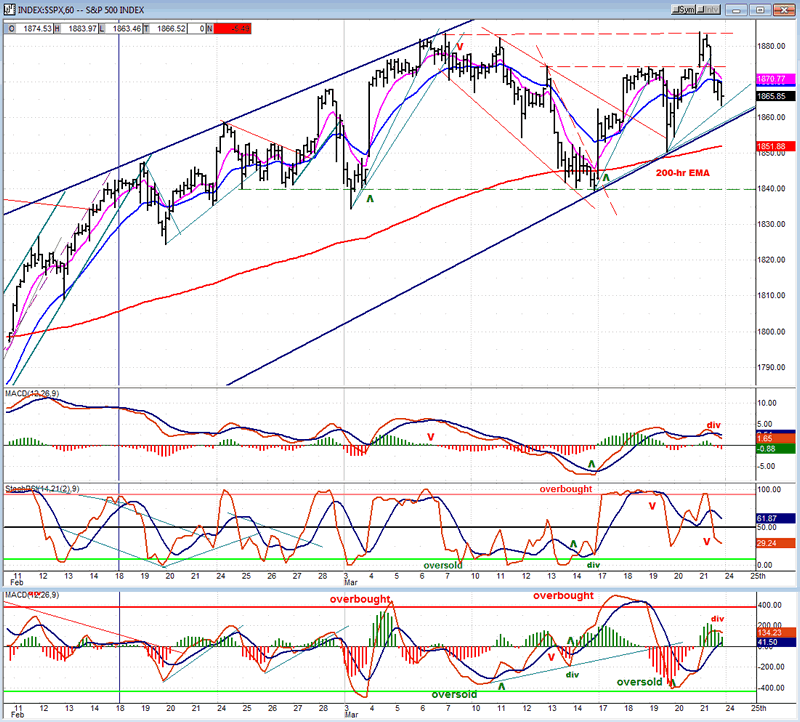
Task: Click the High price field showing 1883.97
Action: click(x=79, y=29)
